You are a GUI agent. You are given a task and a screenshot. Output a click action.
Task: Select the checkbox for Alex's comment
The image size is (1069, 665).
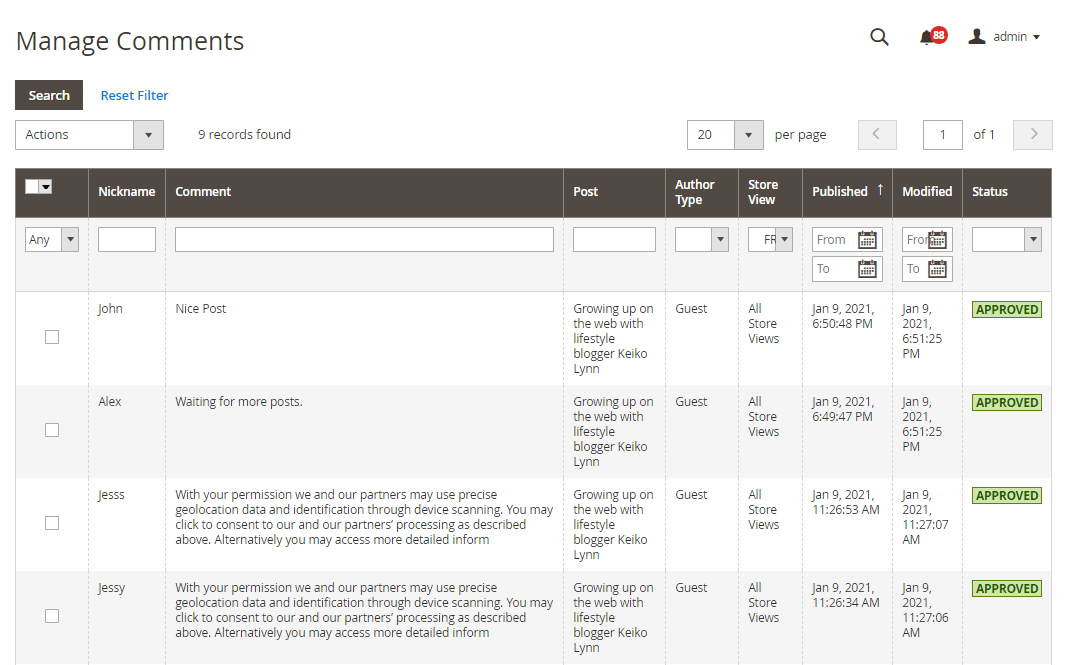point(52,430)
